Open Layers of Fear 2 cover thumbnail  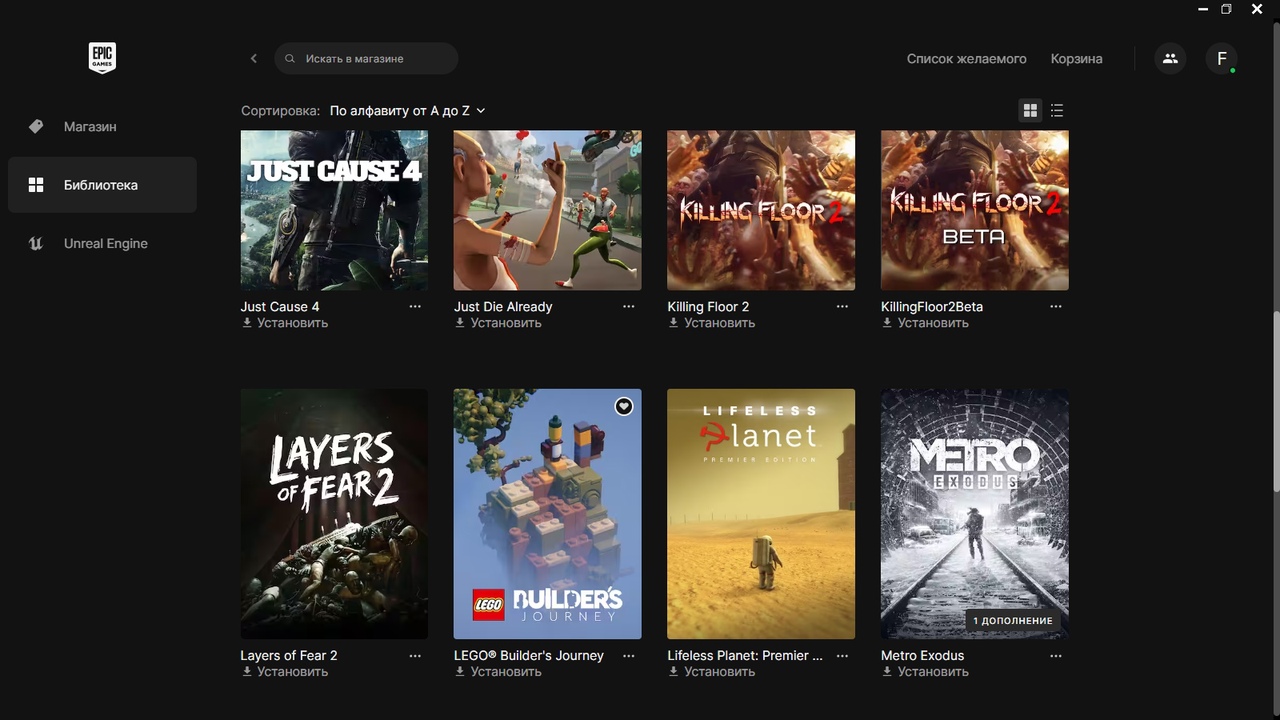click(x=334, y=514)
